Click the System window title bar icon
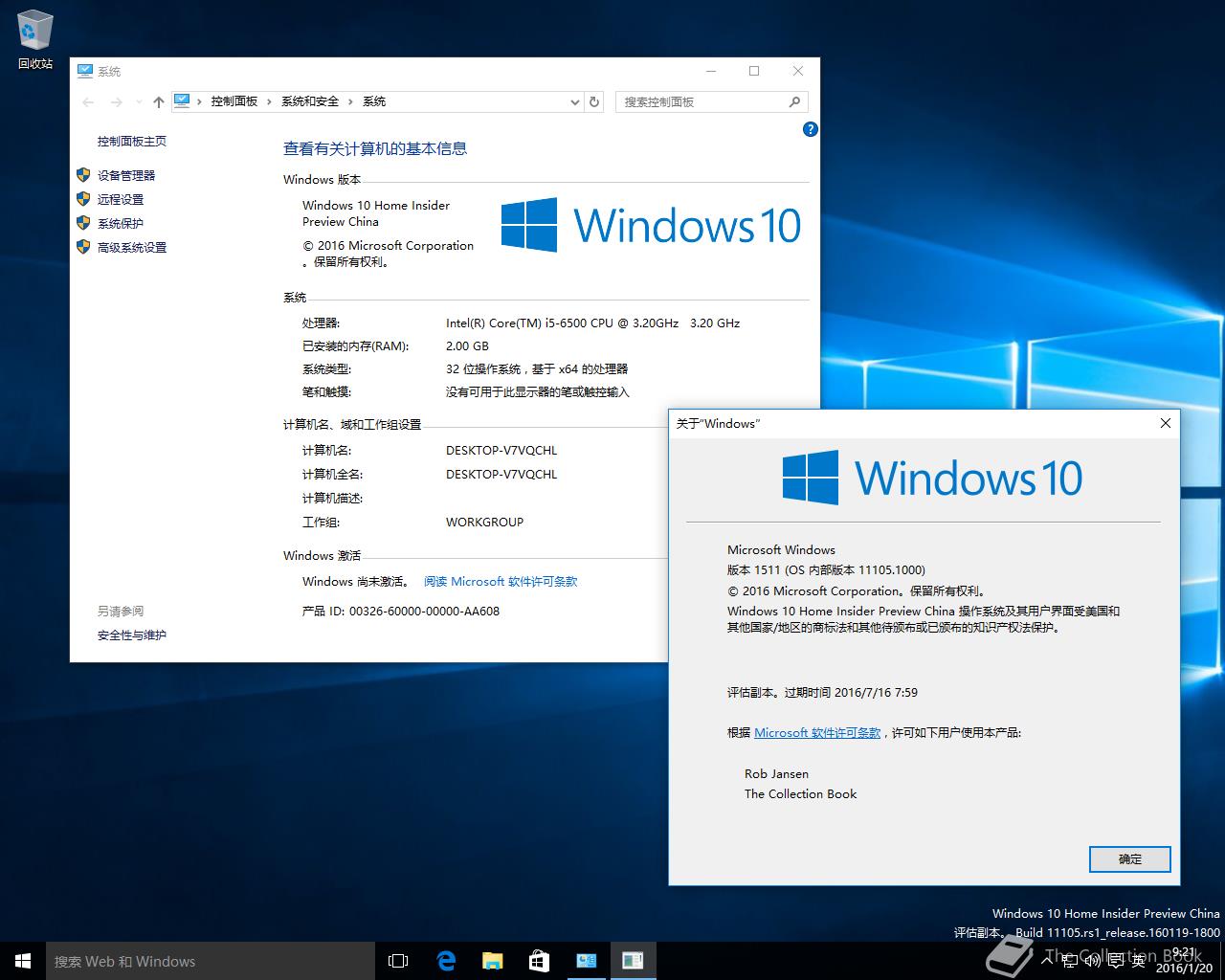Viewport: 1225px width, 980px height. (x=84, y=71)
